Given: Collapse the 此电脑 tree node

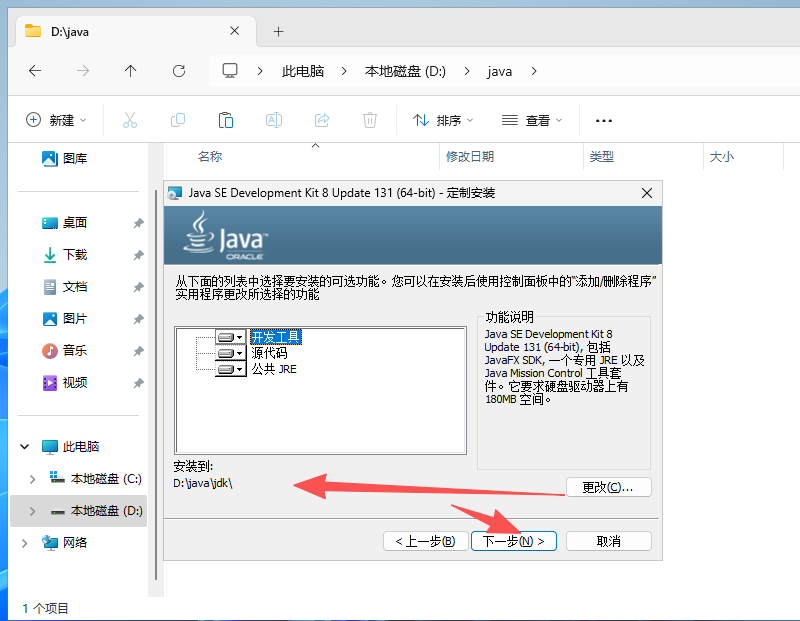Looking at the screenshot, I should (24, 447).
